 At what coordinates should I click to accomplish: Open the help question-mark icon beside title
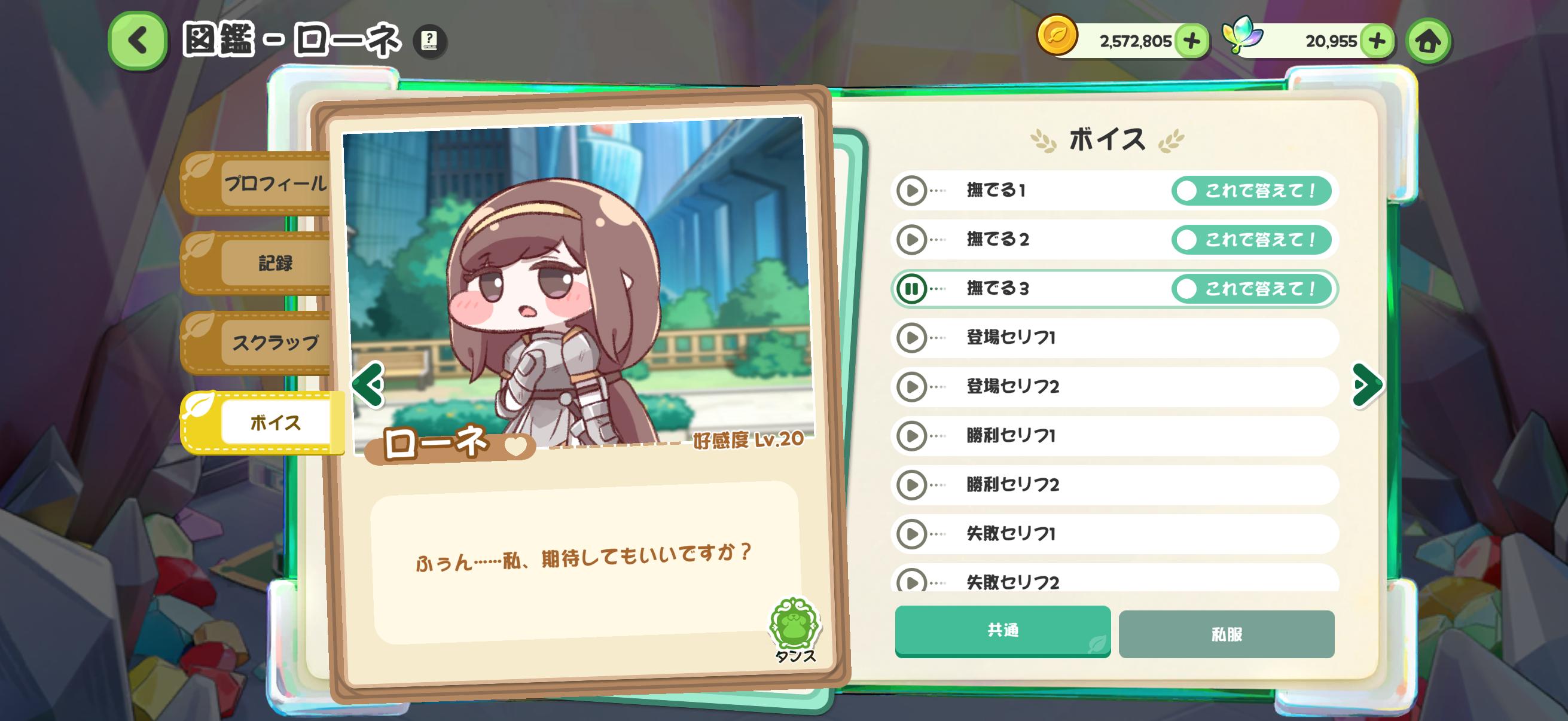[430, 41]
